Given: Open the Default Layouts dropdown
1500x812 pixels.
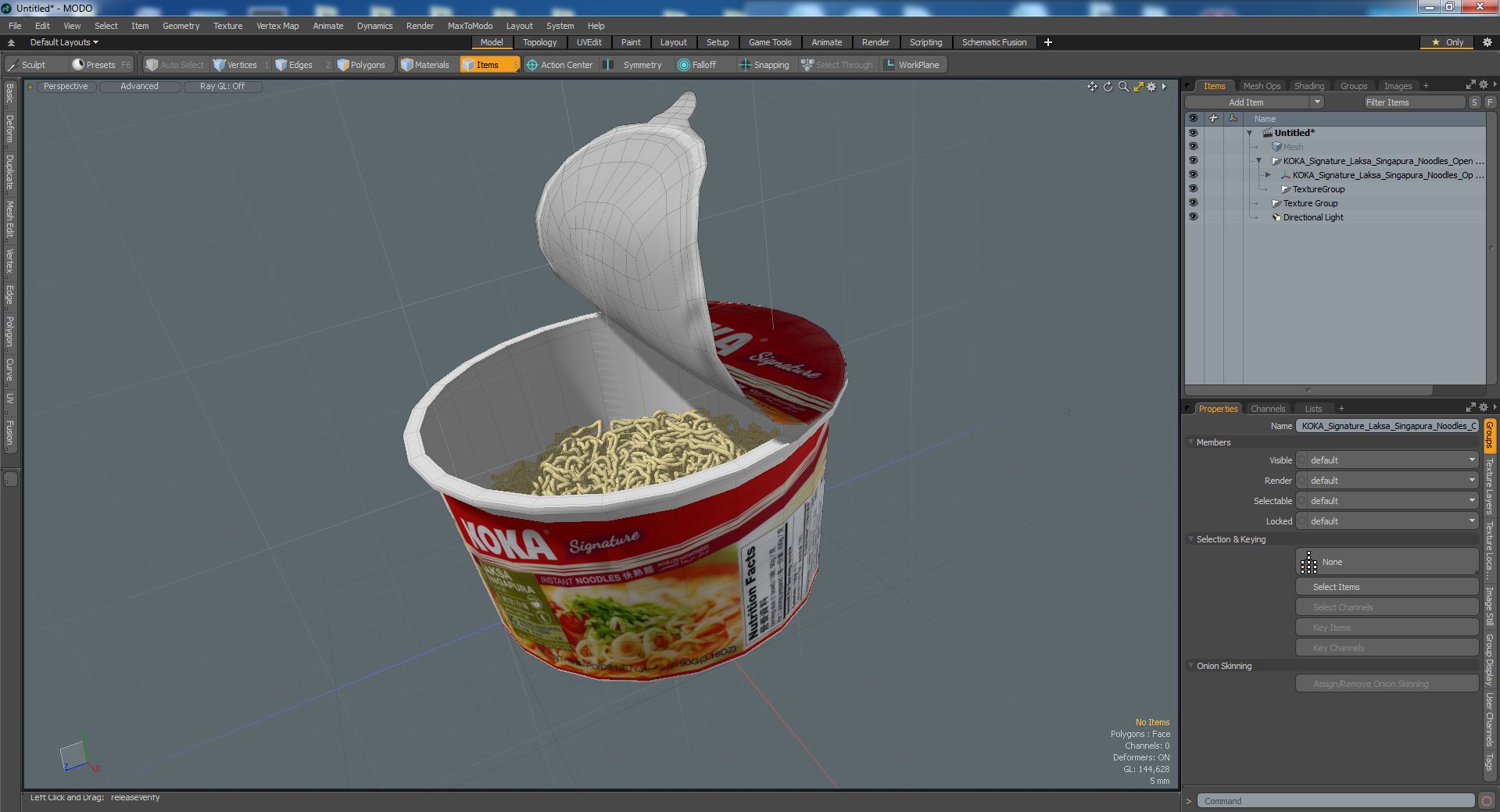Looking at the screenshot, I should 64,42.
